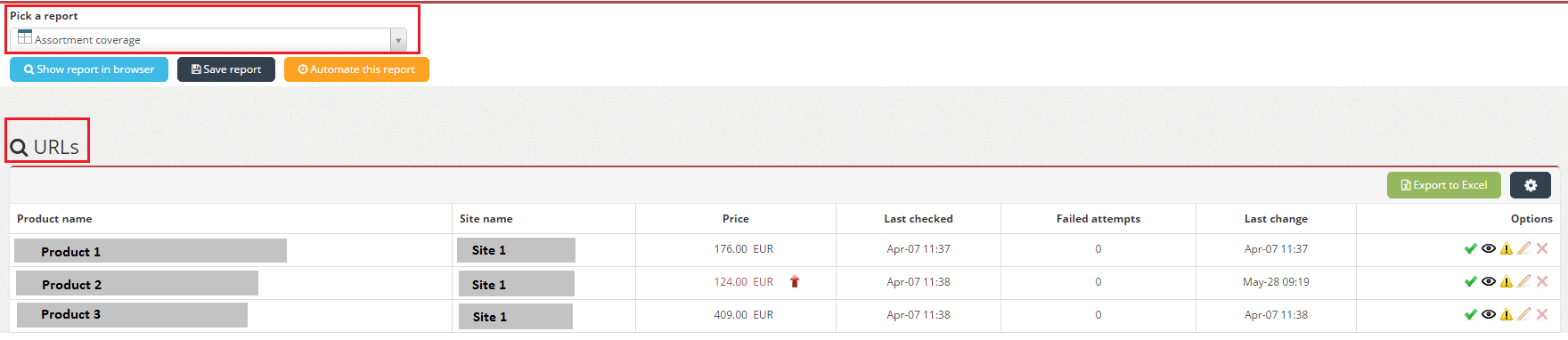1568x340 pixels.
Task: Click the green checkmark in Product 1 row
Action: pyautogui.click(x=1470, y=249)
